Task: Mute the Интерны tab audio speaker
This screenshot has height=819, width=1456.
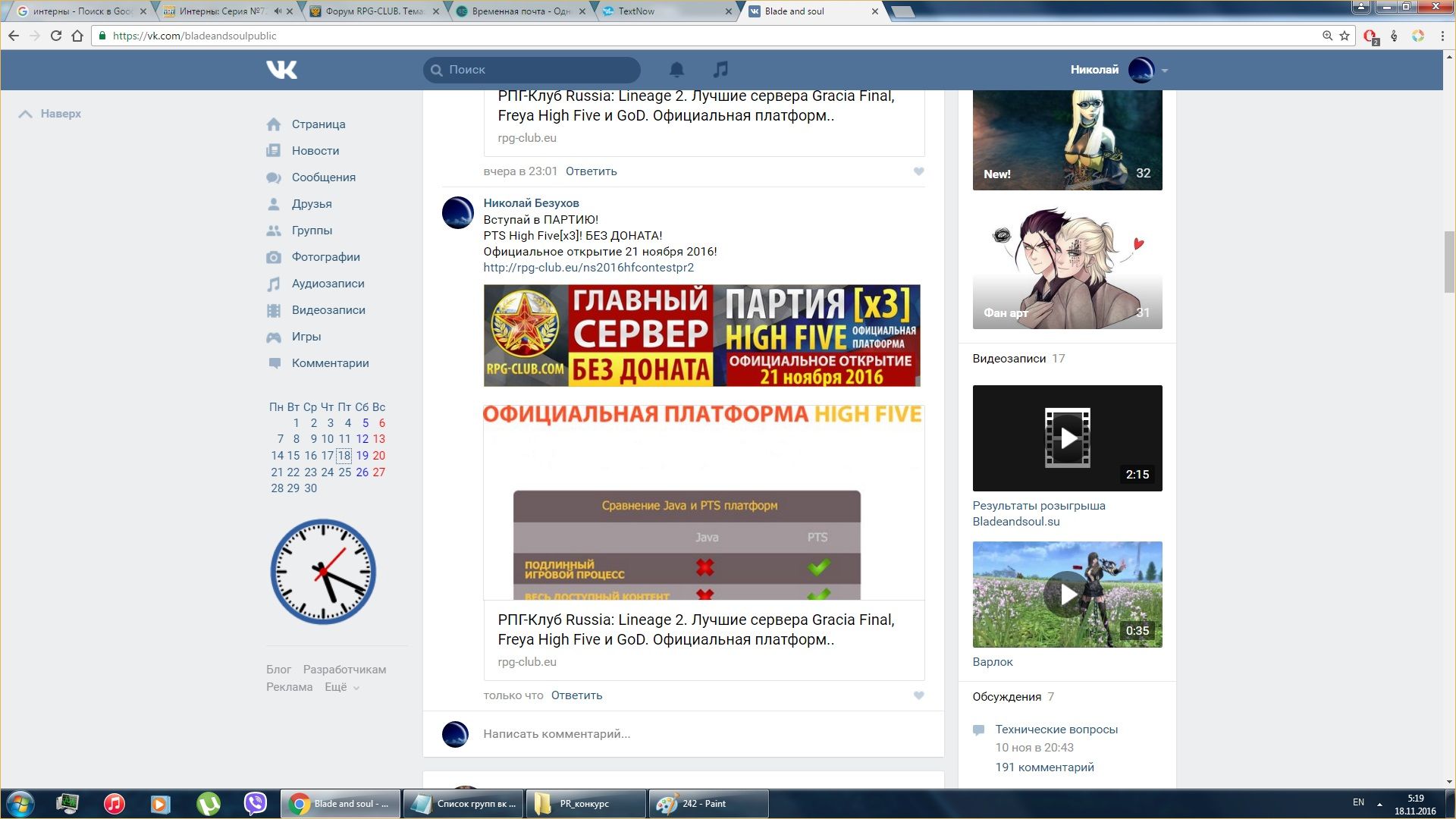Action: [278, 11]
